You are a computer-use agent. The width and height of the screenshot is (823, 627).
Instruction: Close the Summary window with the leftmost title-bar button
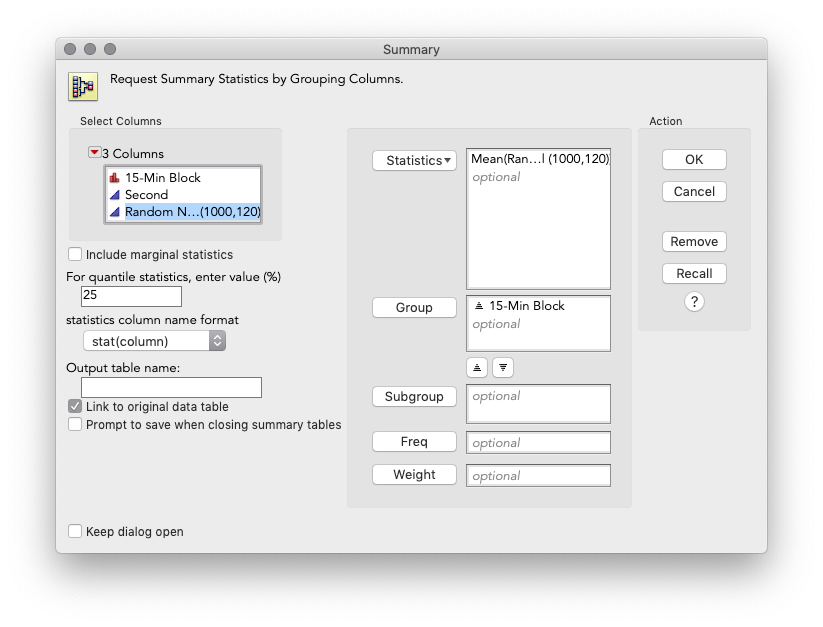(70, 49)
